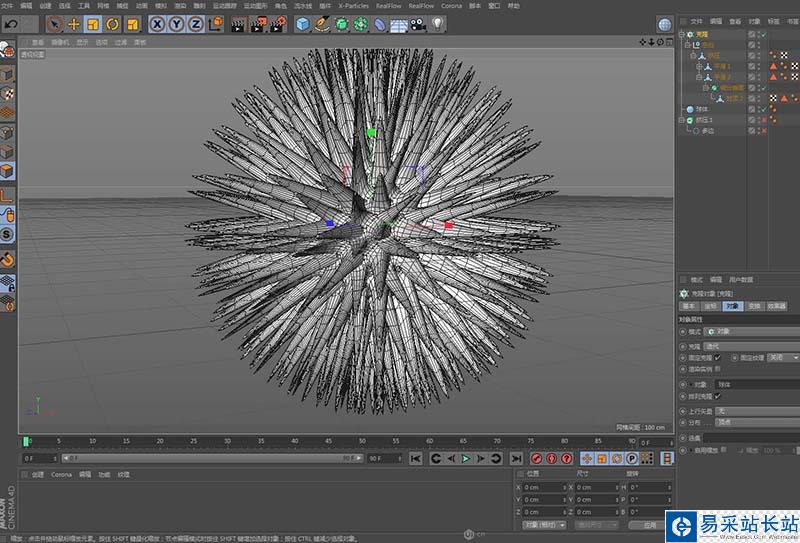
Task: Select the Move tool
Action: point(74,23)
